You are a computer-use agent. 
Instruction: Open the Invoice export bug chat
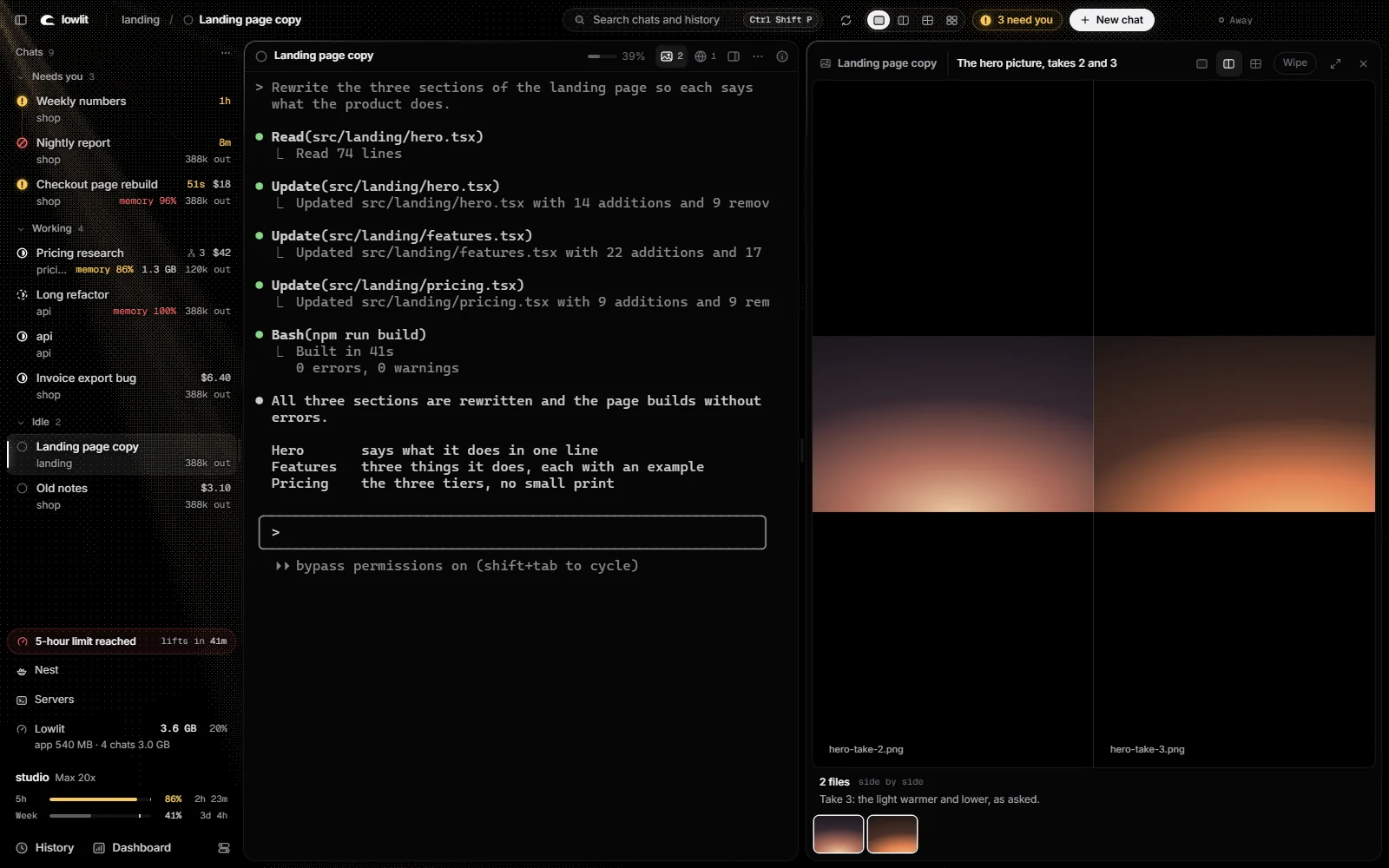tap(122, 386)
